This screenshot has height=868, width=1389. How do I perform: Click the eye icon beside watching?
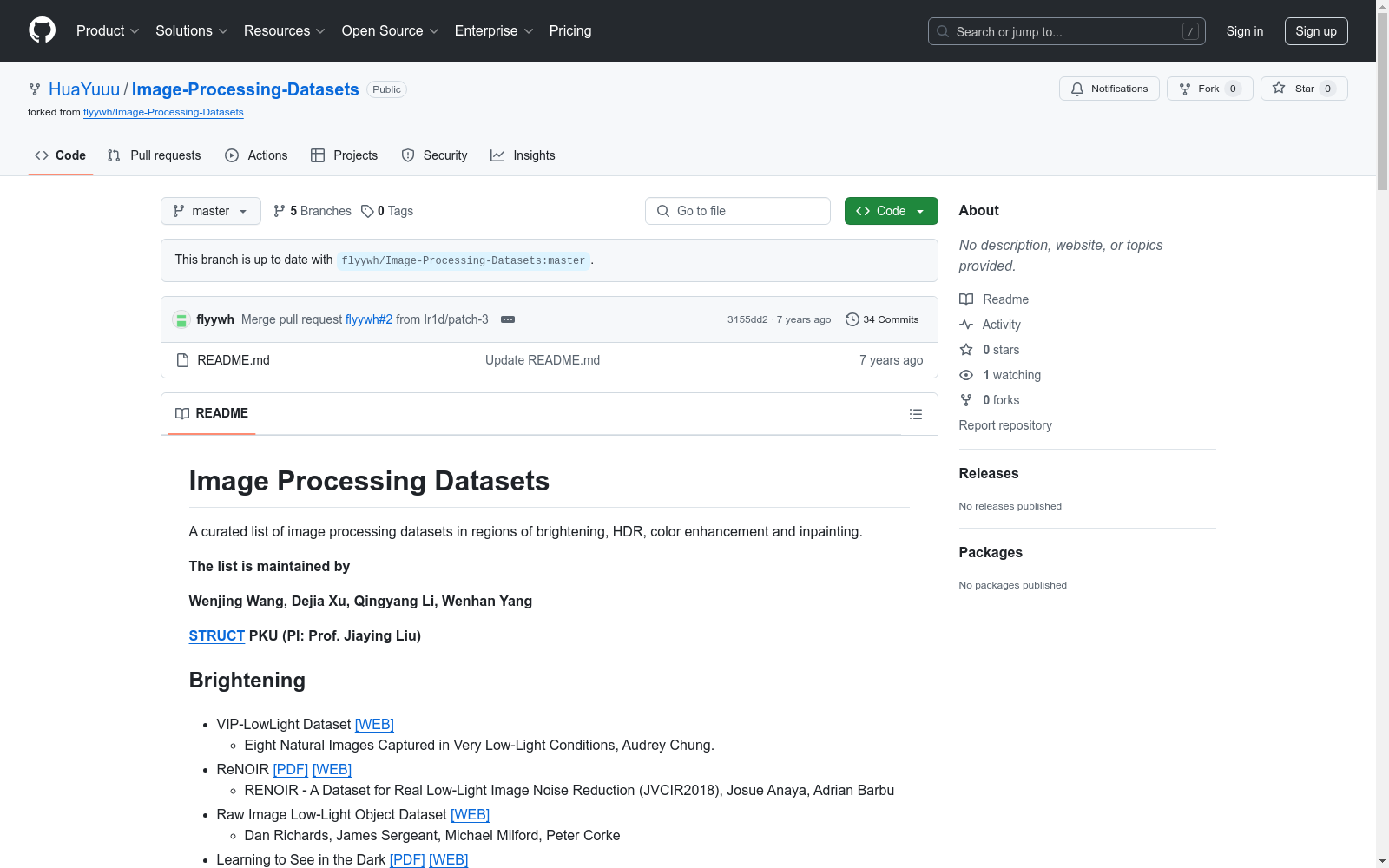(966, 375)
